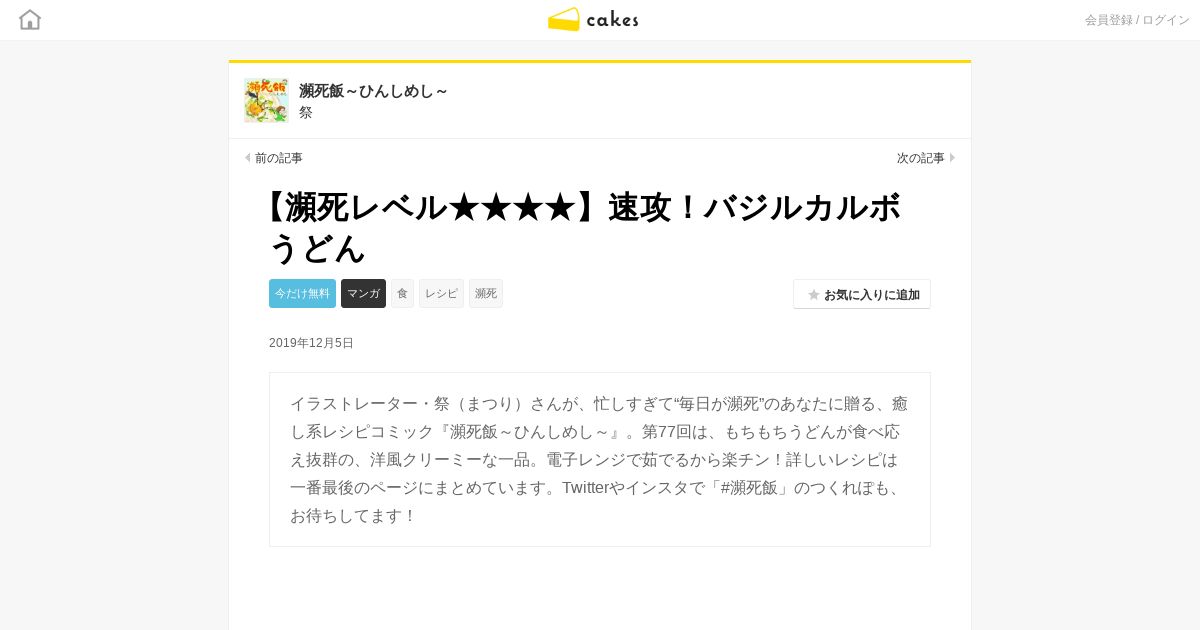Image resolution: width=1200 pixels, height=630 pixels.
Task: Select the マンガ tag
Action: 363,293
